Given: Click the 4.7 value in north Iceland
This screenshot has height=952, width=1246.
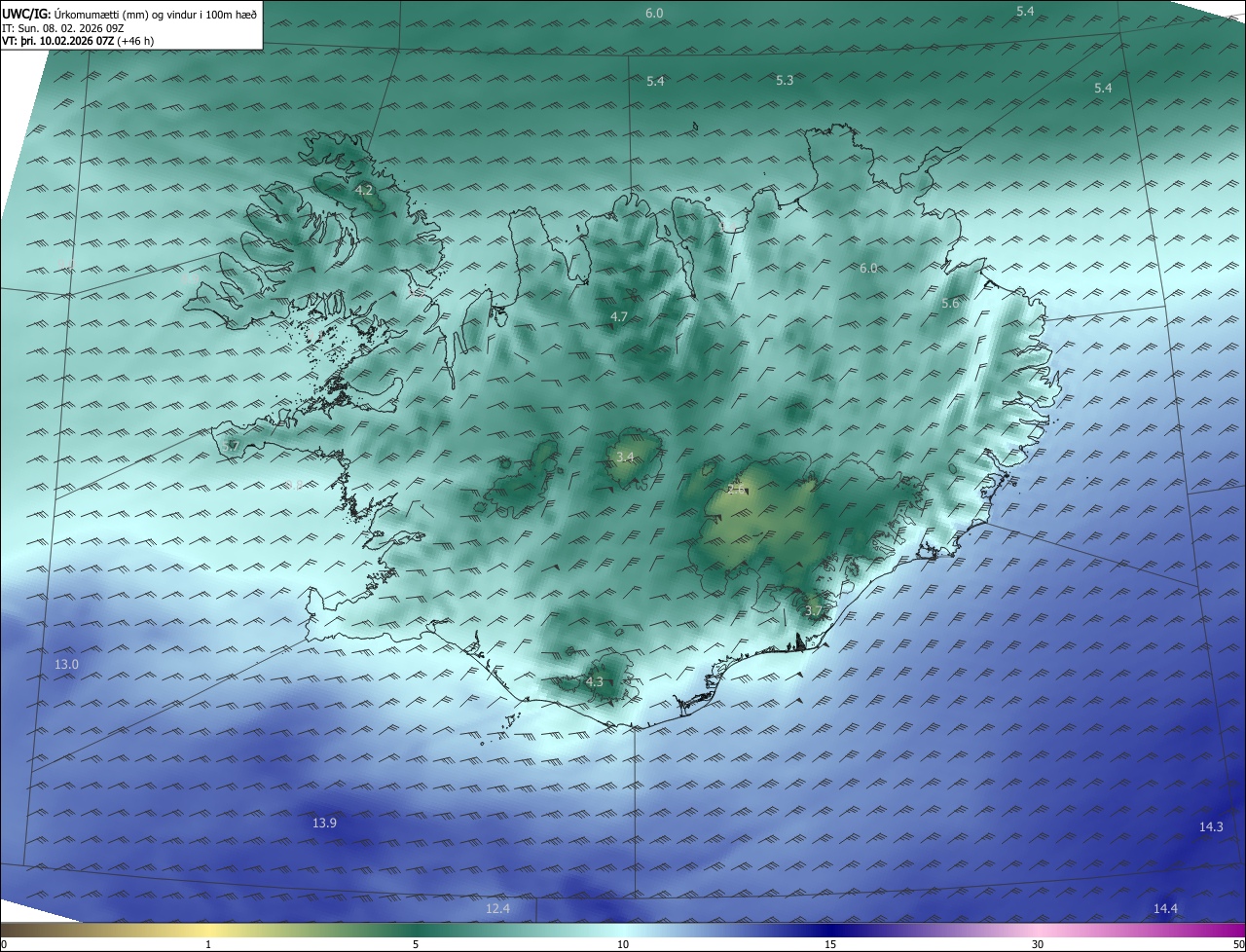Looking at the screenshot, I should click(619, 316).
